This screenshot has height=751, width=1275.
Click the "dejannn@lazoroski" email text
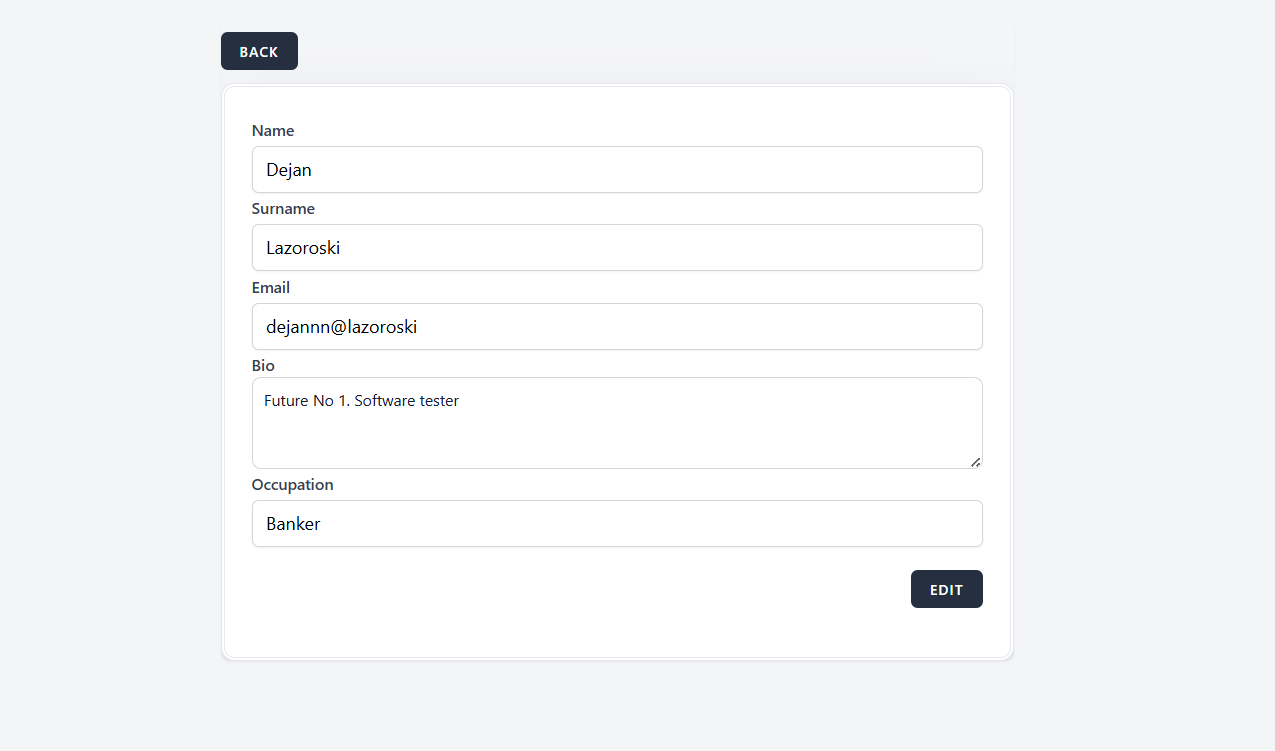tap(341, 327)
